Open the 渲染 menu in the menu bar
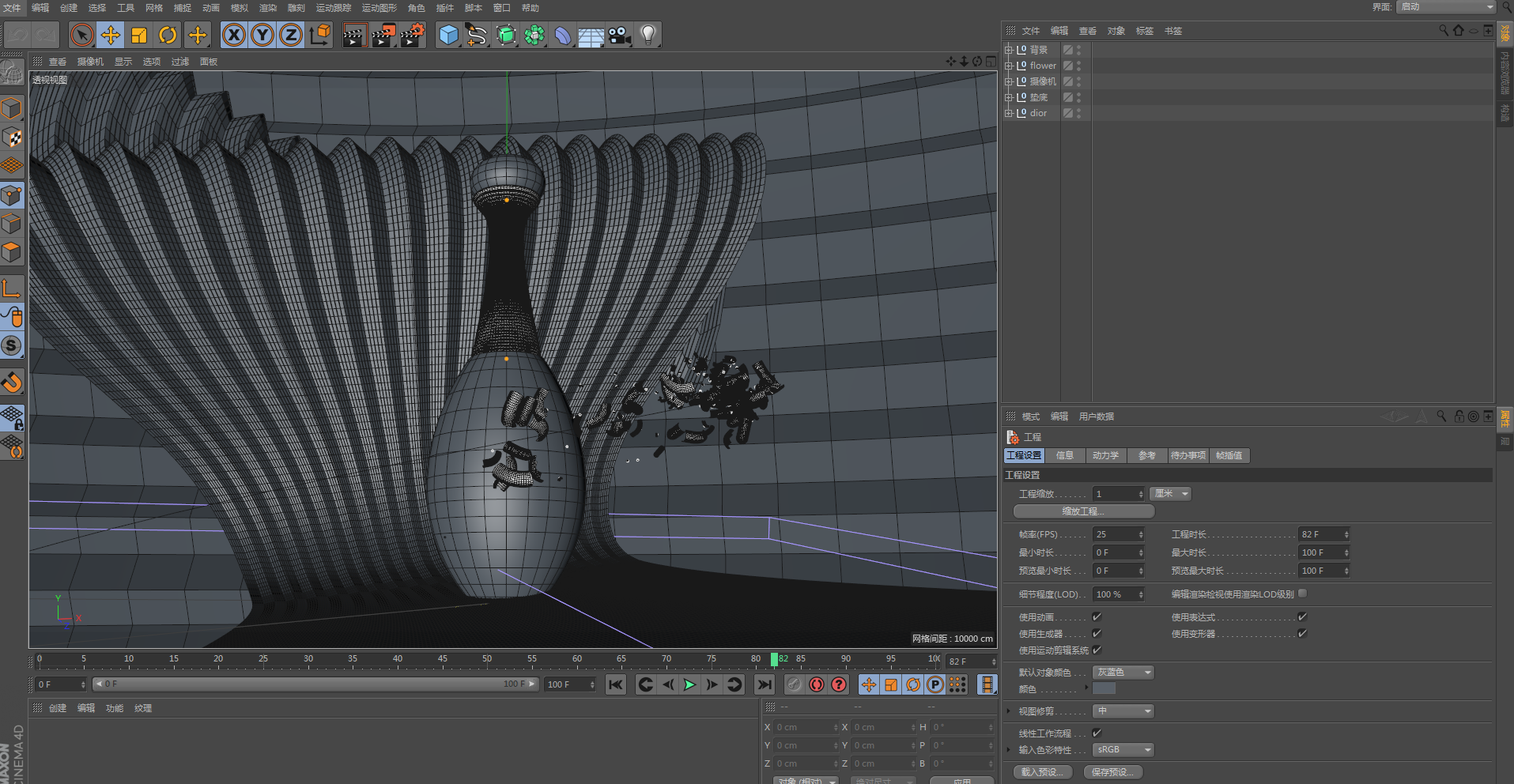This screenshot has width=1514, height=784. pyautogui.click(x=266, y=8)
